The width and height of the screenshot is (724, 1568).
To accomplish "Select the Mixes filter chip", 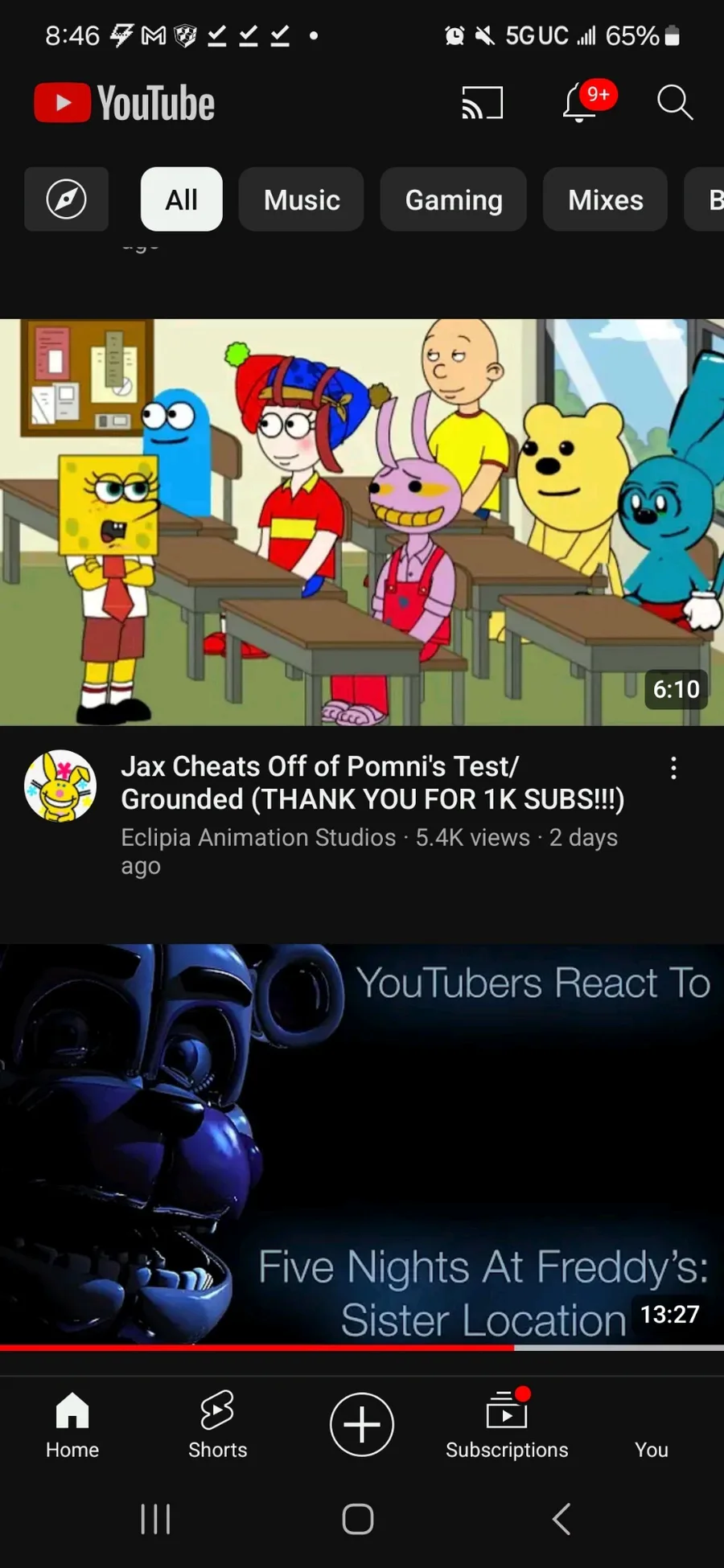I will click(606, 199).
